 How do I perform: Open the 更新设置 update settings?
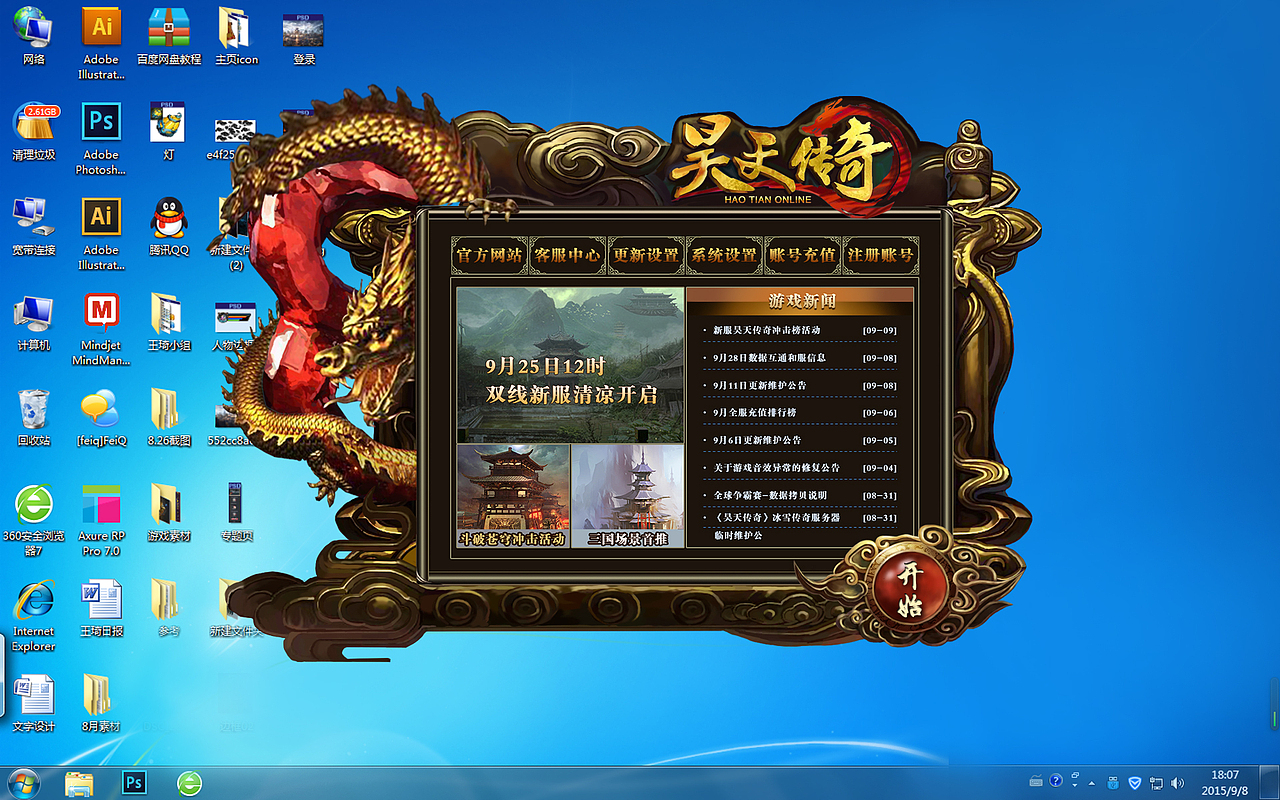coord(645,255)
